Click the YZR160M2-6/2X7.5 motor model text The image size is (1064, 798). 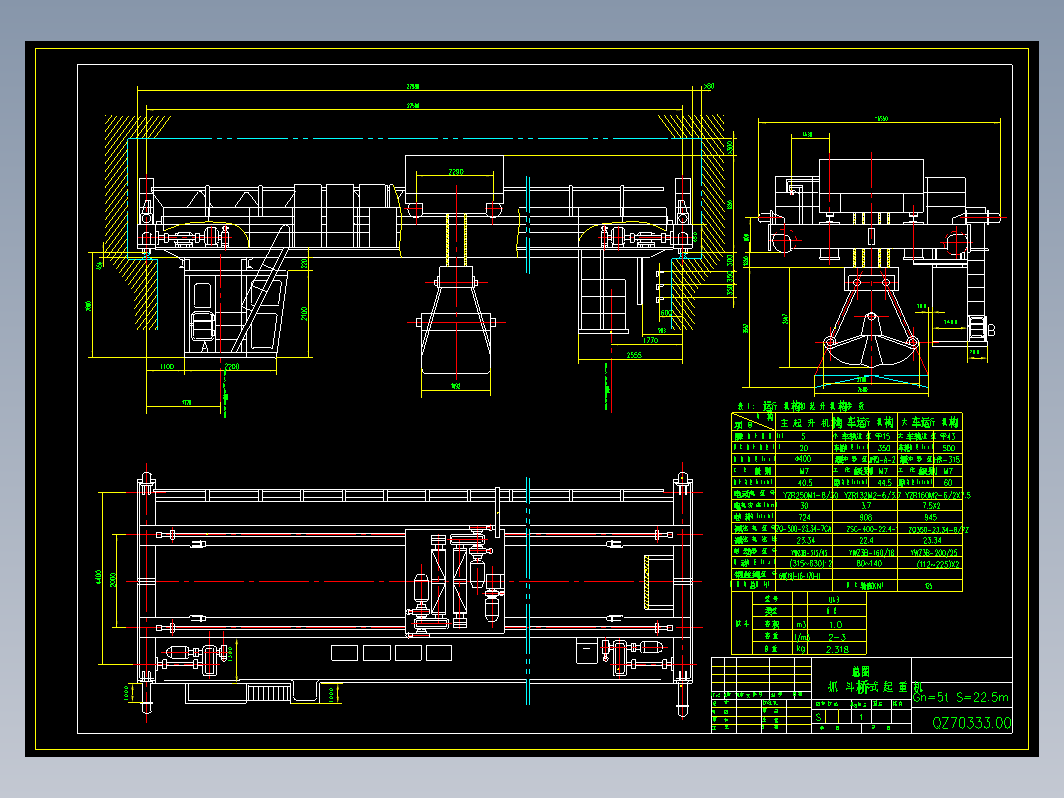tap(938, 495)
